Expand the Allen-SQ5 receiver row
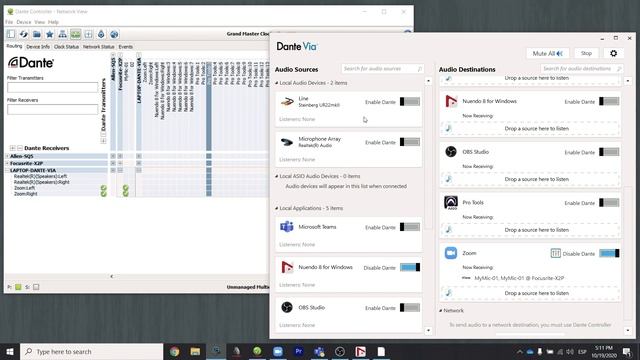The width and height of the screenshot is (640, 360). point(7,156)
